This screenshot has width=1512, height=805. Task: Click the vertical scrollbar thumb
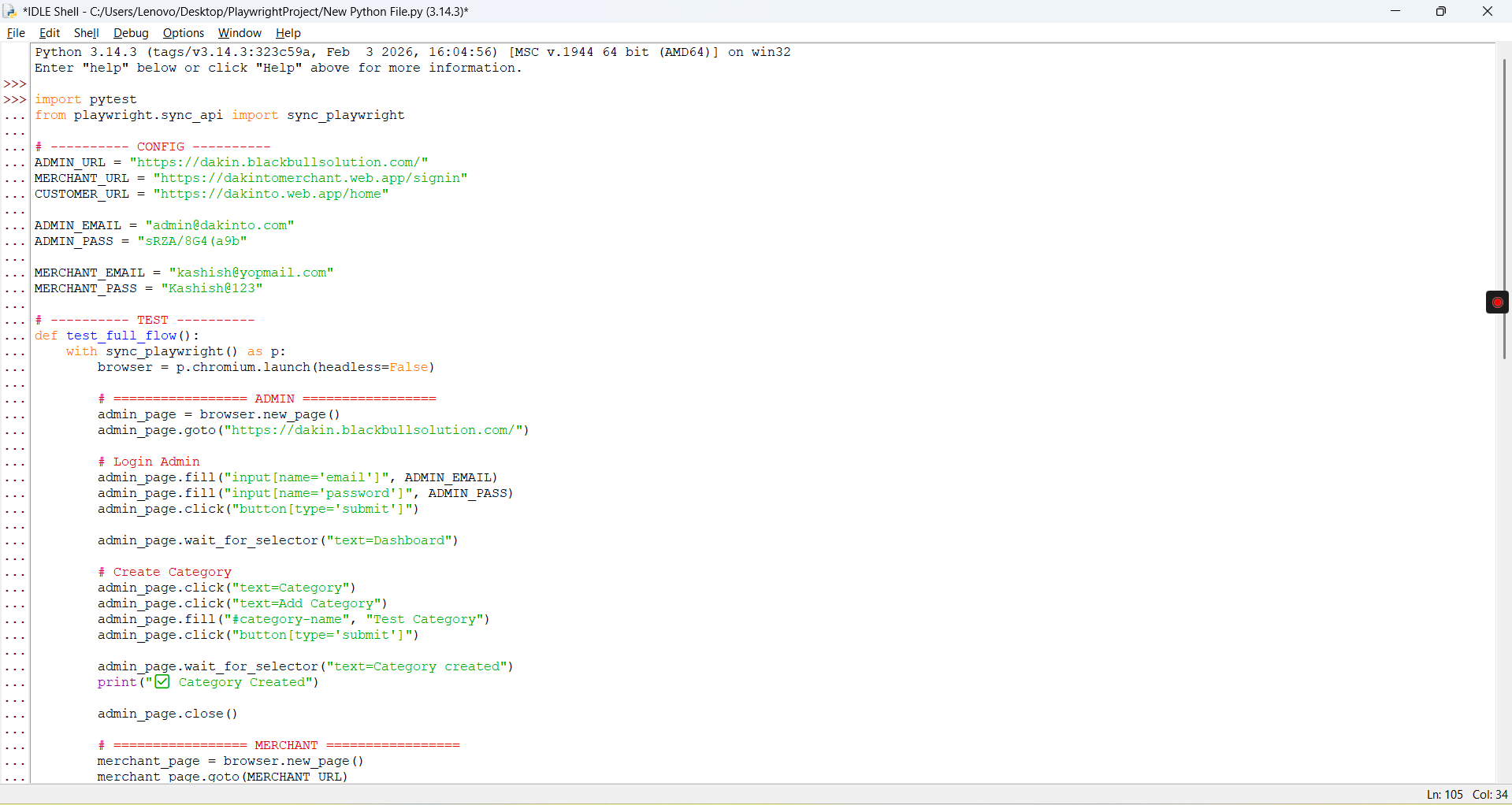1504,209
